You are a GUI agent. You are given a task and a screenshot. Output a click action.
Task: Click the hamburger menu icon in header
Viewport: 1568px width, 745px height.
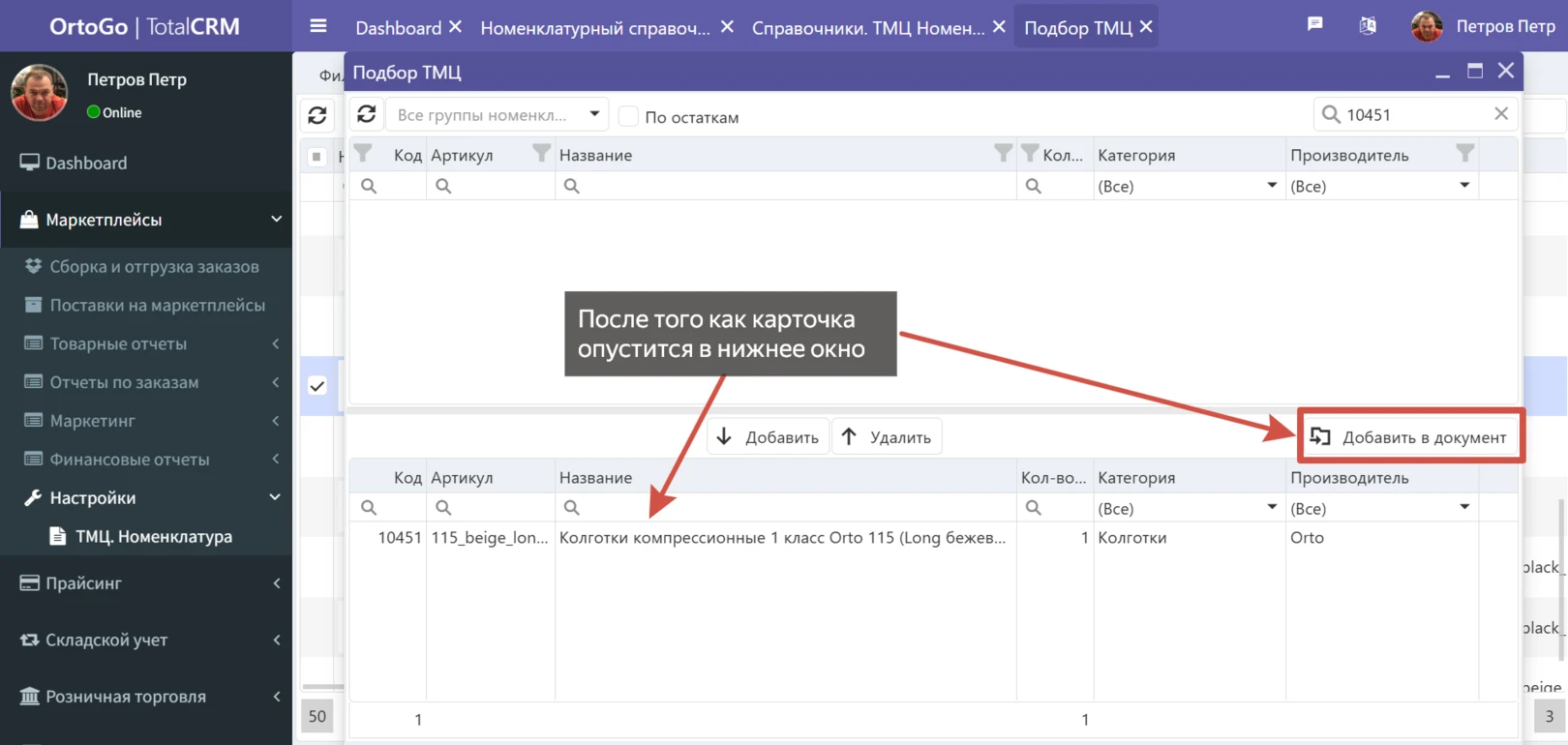coord(317,27)
